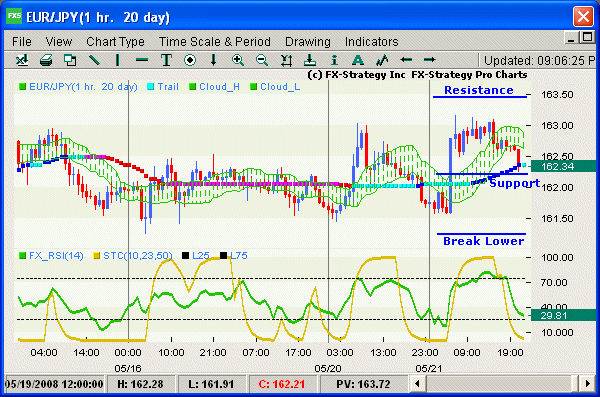The image size is (600, 397).
Task: Select the vertical line drawing tool
Action: [x=118, y=60]
